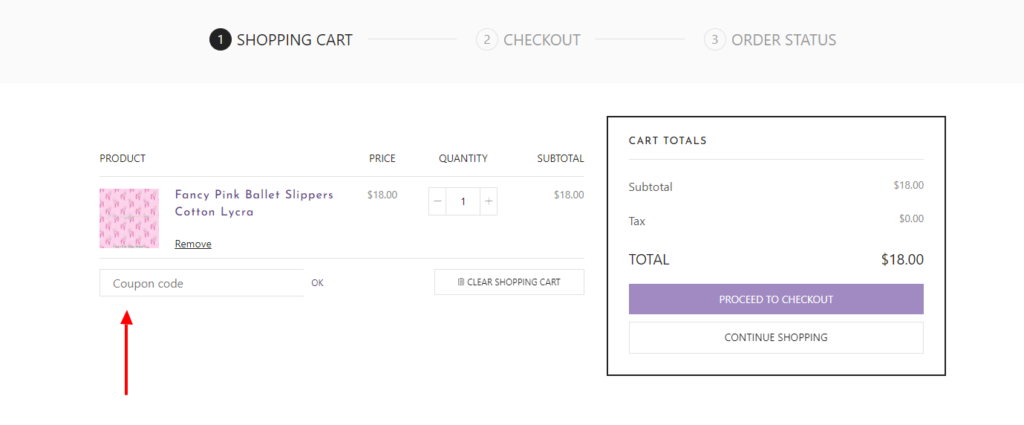The height and width of the screenshot is (425, 1024).
Task: Open the pink ballet slippers product thumbnail
Action: pos(129,218)
